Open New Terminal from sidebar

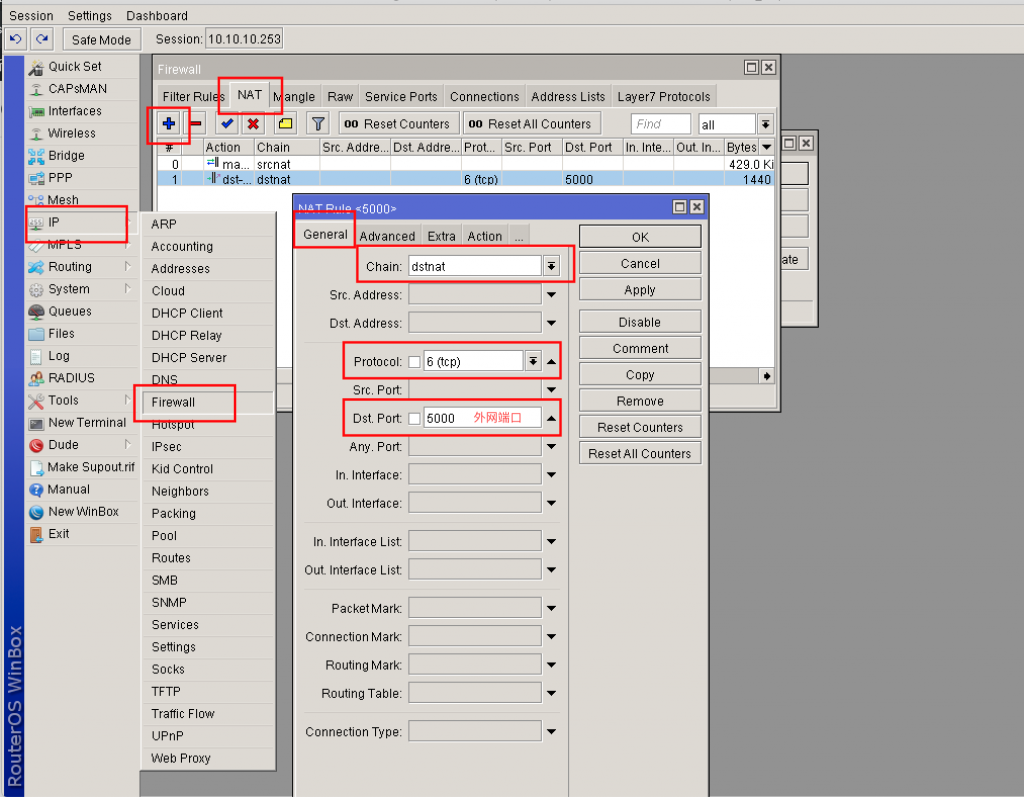pos(87,423)
